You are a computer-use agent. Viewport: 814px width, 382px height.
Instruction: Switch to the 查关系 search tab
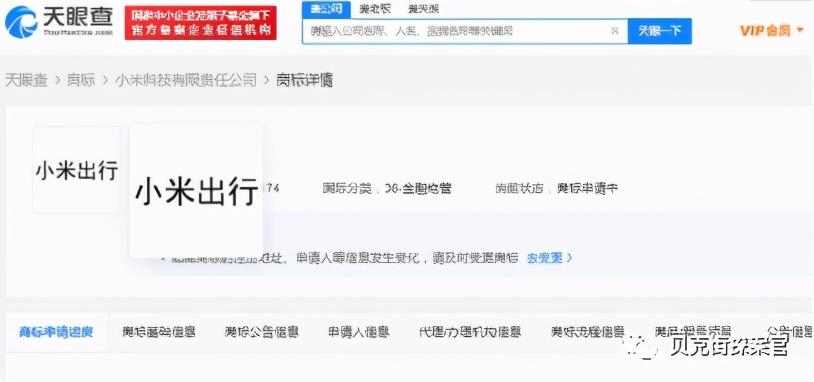coord(424,9)
